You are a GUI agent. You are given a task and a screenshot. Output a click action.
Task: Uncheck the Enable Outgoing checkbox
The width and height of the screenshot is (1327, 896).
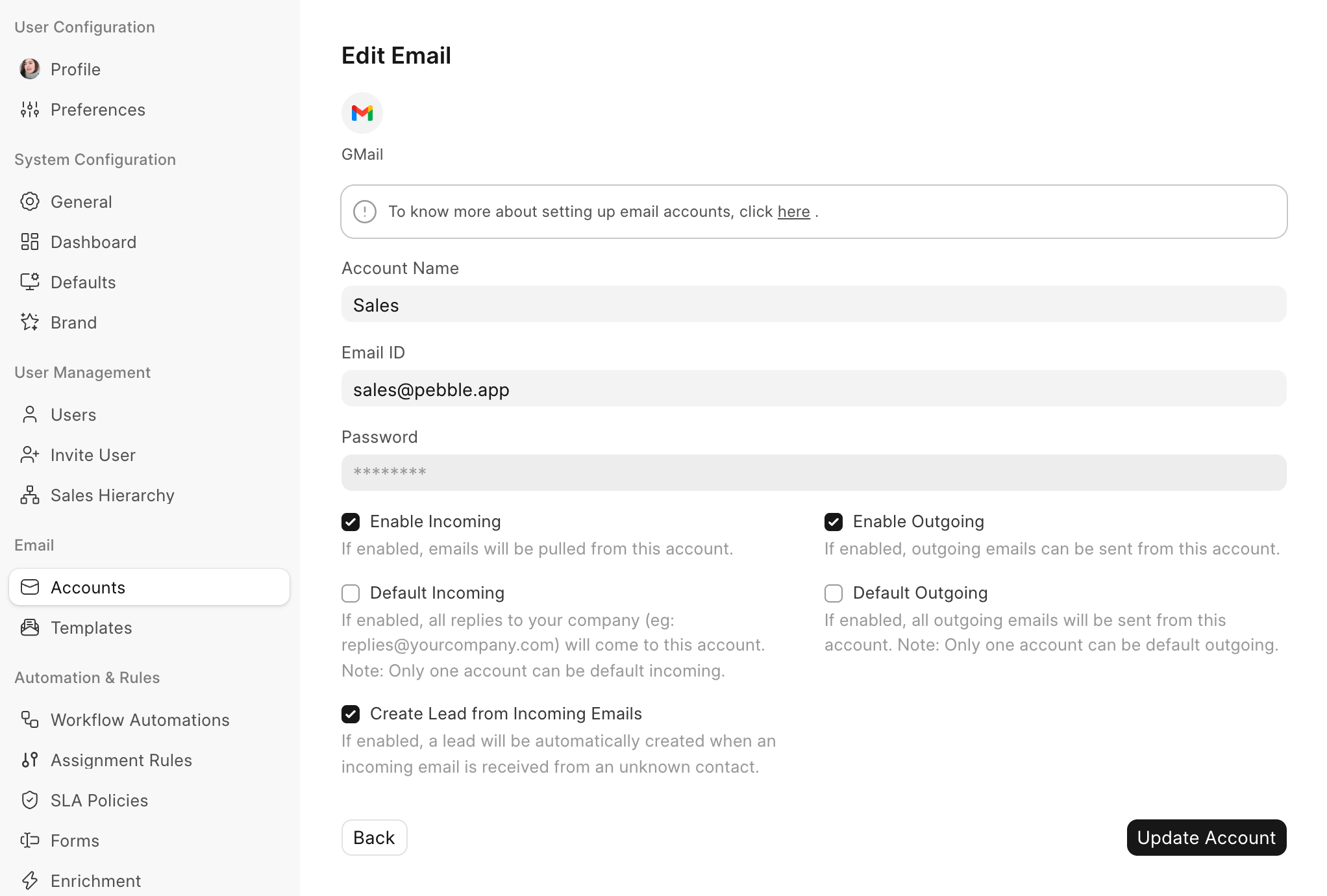[834, 521]
